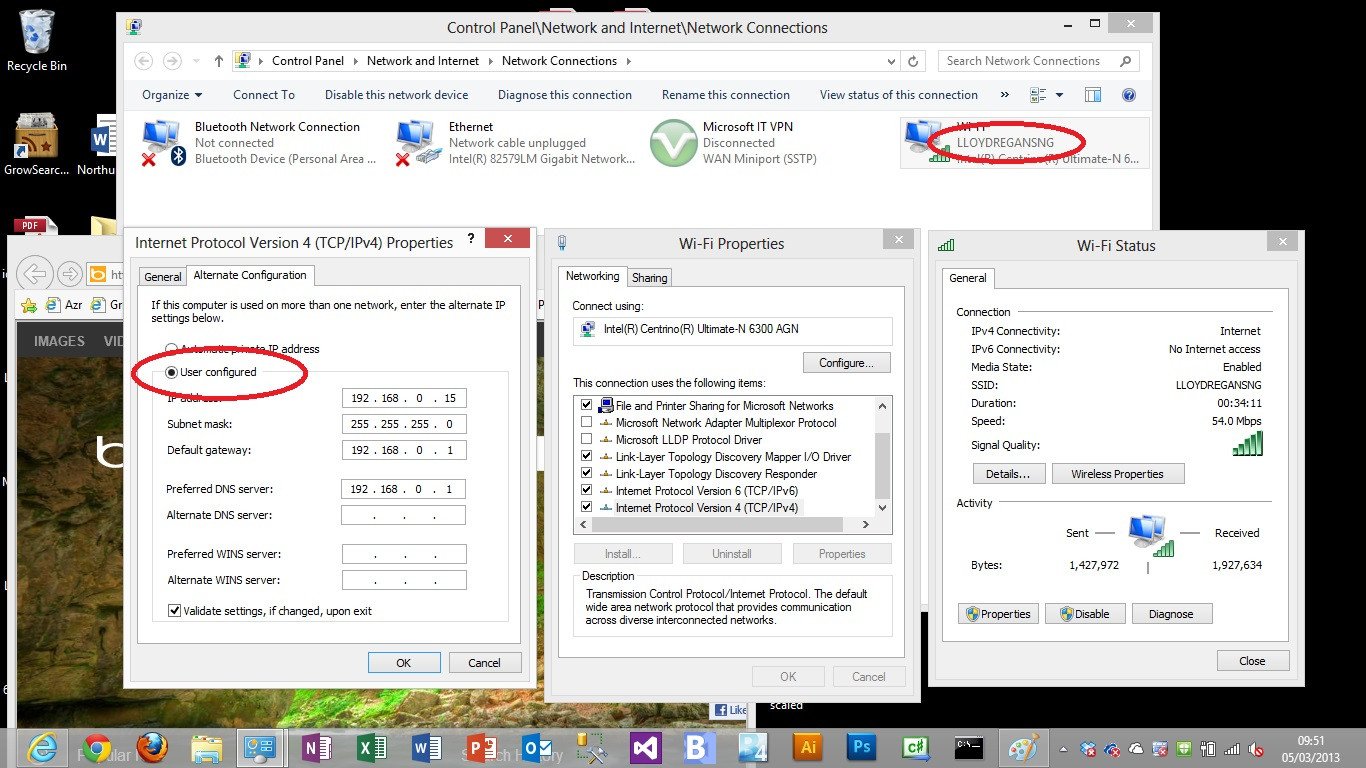
Task: Go back in the Network Connections window
Action: click(143, 61)
